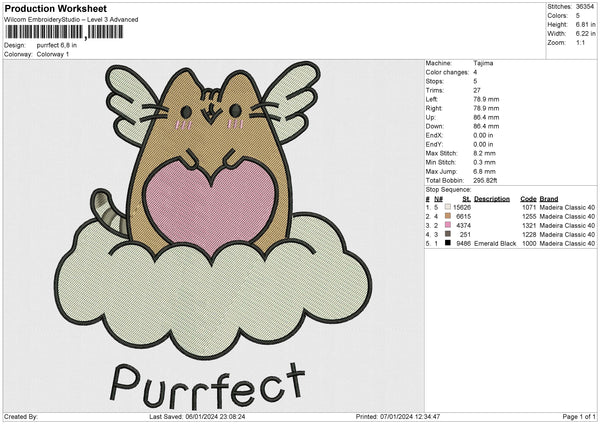Click the brown-gray swatch for code 1228
The height and width of the screenshot is (424, 600).
(x=448, y=234)
